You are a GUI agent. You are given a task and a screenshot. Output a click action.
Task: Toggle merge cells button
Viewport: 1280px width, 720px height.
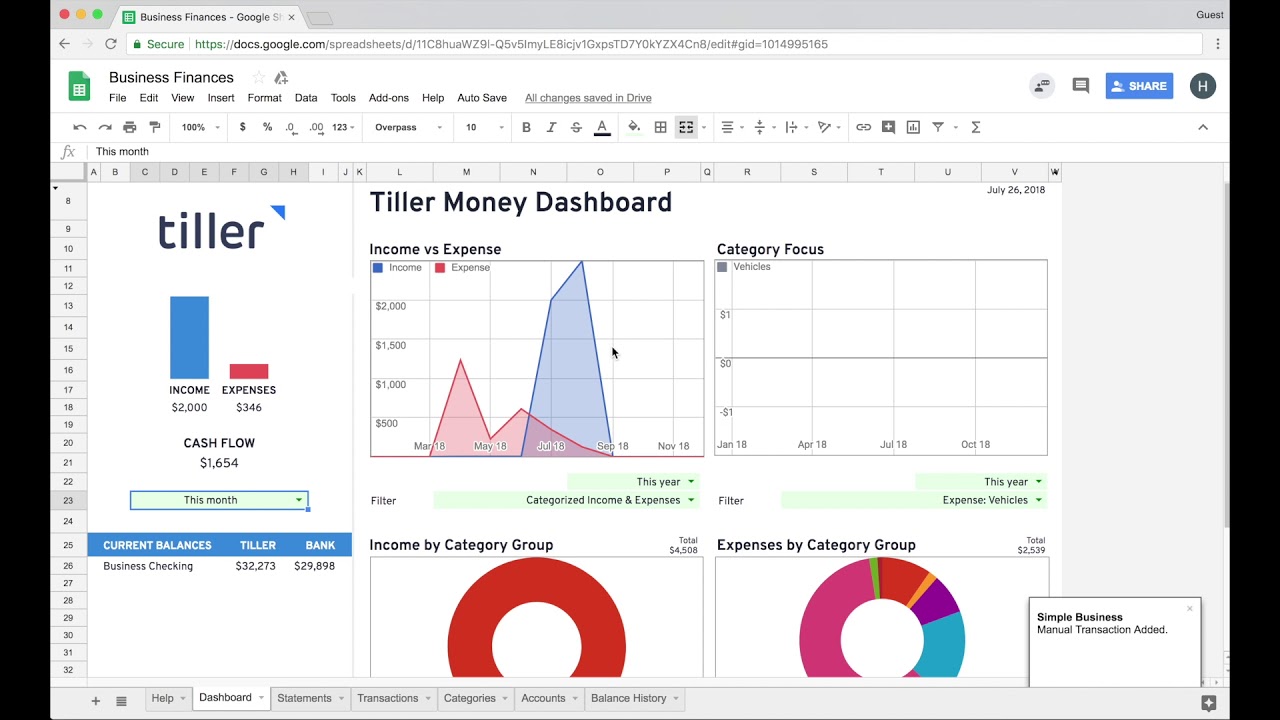[686, 127]
